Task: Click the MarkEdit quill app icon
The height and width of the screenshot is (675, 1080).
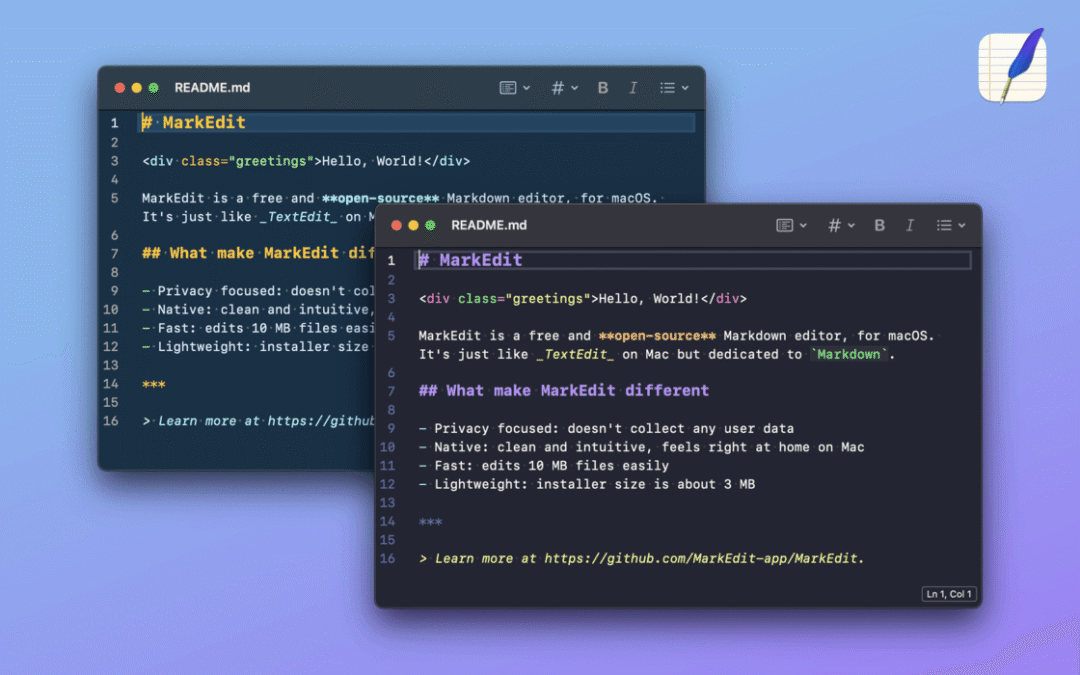Action: click(1012, 67)
